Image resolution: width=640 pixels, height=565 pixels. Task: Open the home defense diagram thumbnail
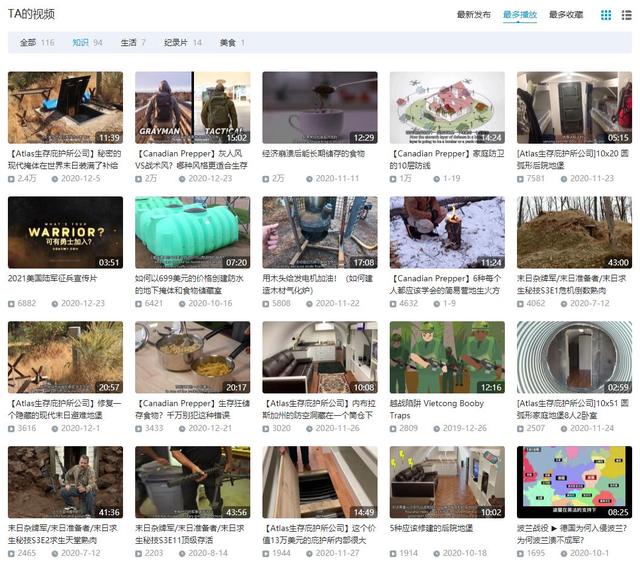click(447, 107)
